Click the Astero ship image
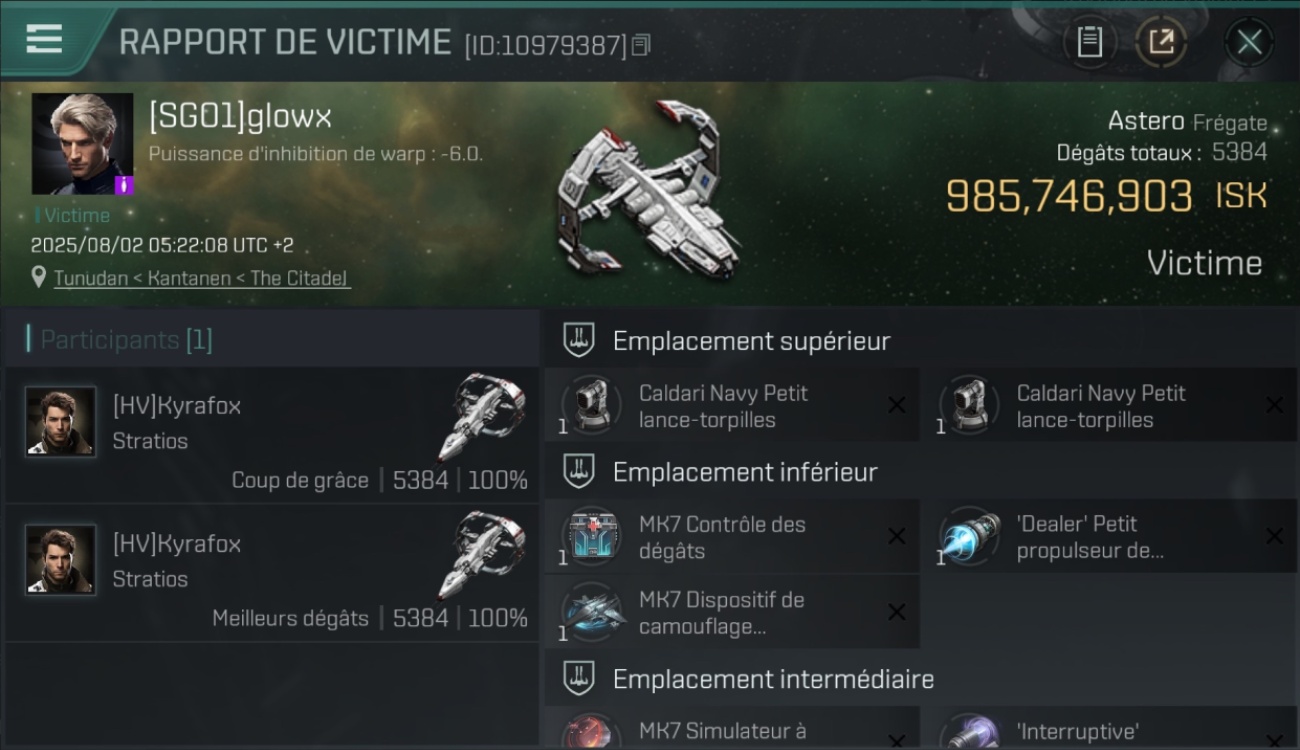 (x=650, y=189)
